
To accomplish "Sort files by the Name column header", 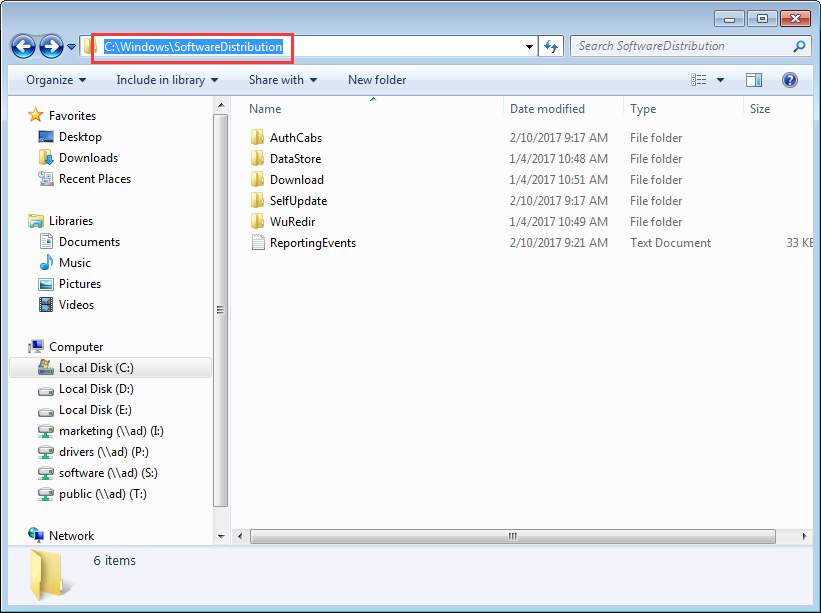I will pyautogui.click(x=265, y=109).
